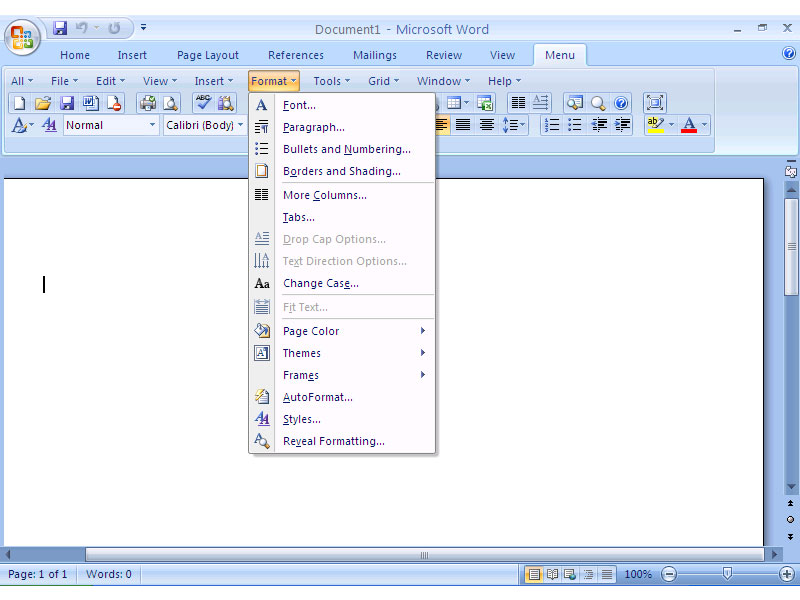Screen dimensions: 800x600
Task: Open a file using the Open folder icon
Action: [42, 102]
